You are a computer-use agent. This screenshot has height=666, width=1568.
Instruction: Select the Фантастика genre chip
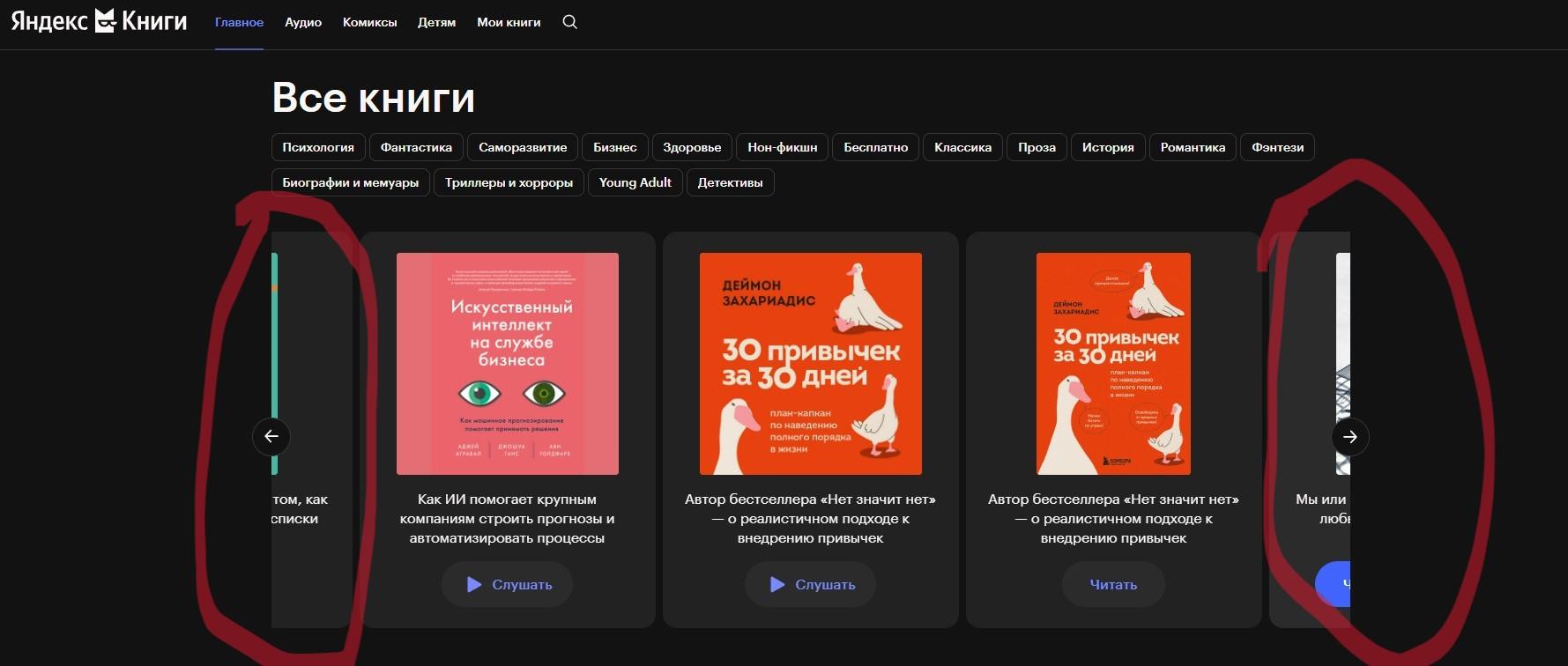[416, 147]
